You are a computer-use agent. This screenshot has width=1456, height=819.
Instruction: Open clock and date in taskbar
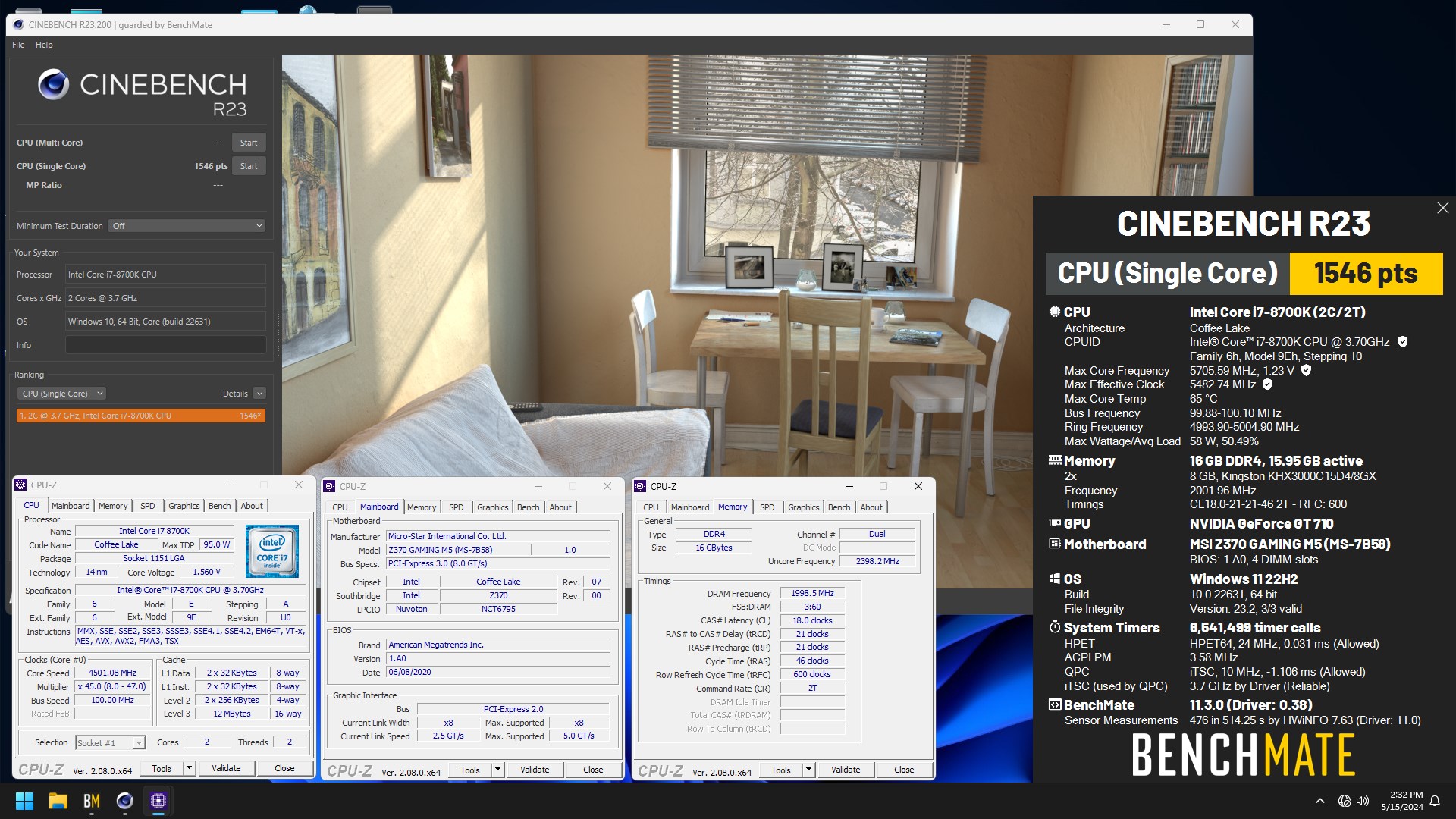tap(1401, 801)
